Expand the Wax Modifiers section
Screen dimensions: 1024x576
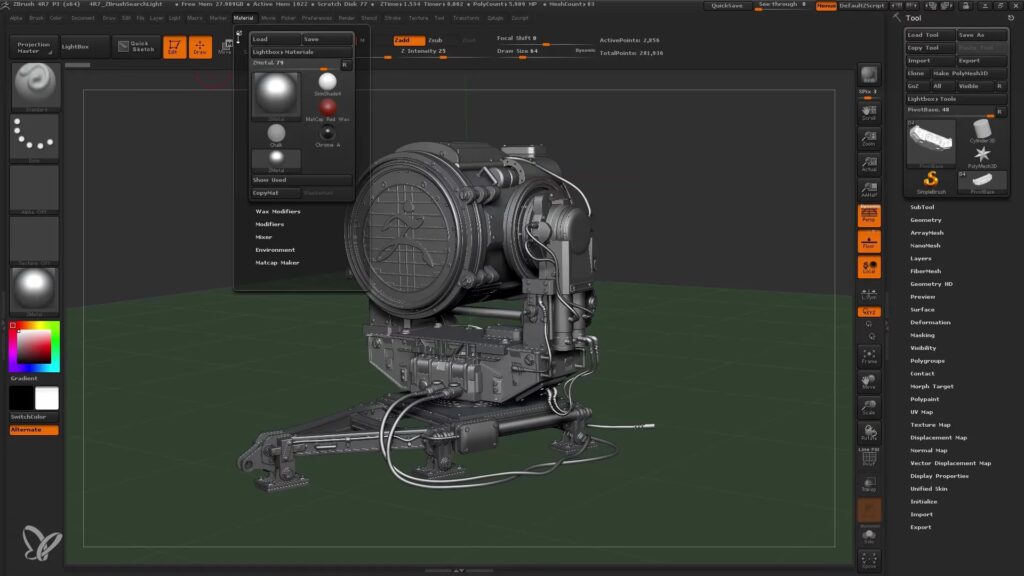[x=278, y=211]
